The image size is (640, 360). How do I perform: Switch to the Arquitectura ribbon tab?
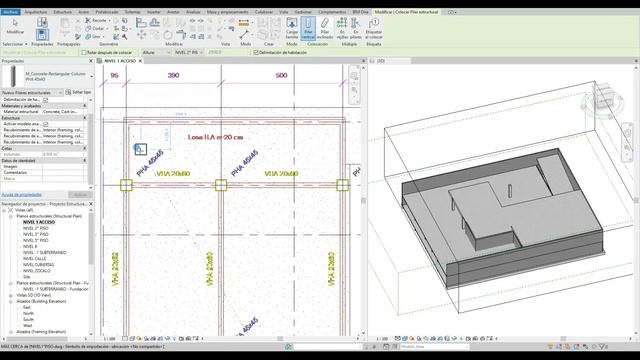36,12
